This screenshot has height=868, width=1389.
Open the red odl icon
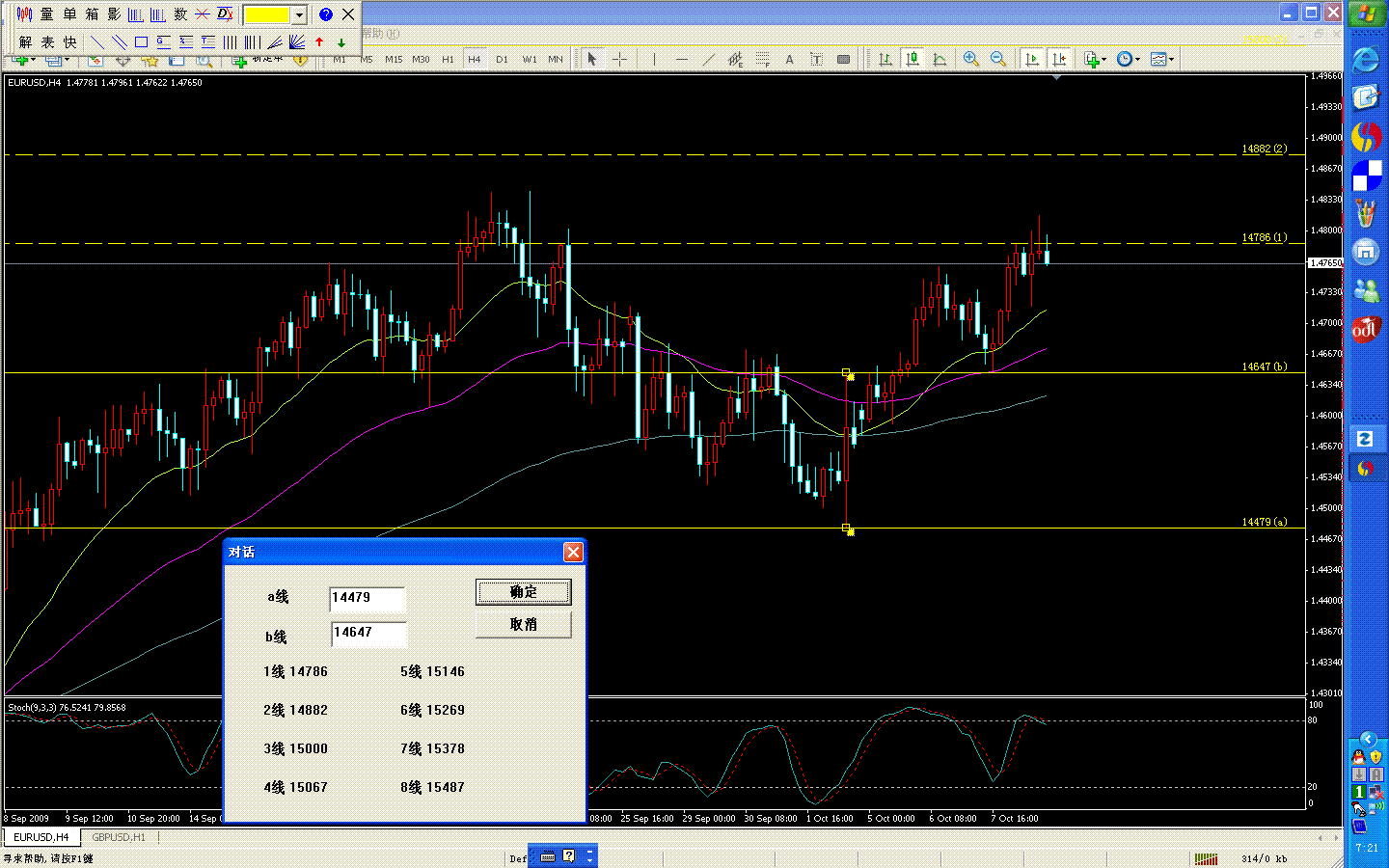pos(1366,329)
